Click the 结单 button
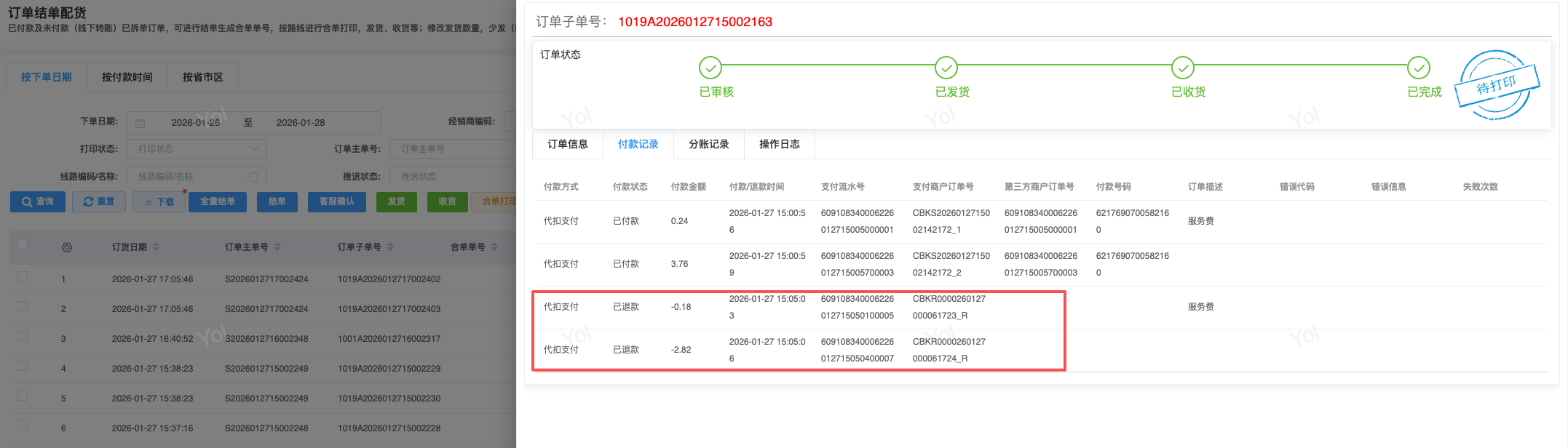The height and width of the screenshot is (448, 1568). (277, 201)
